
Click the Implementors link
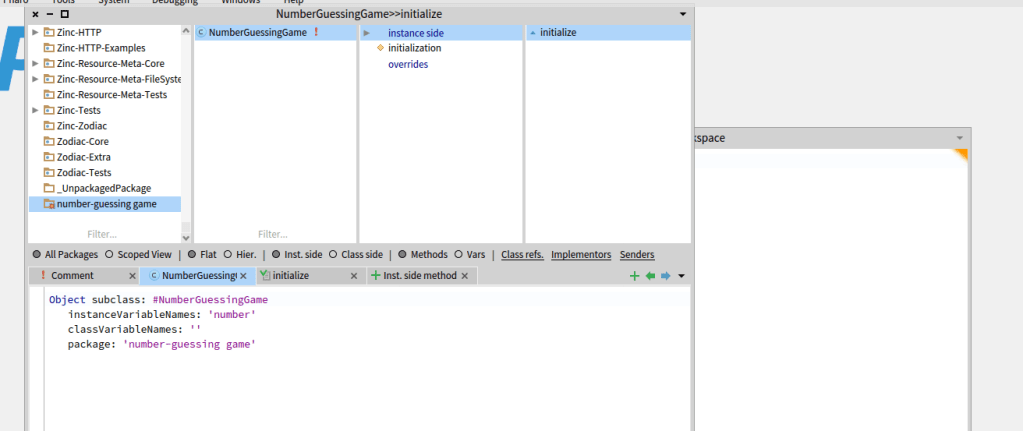point(581,255)
